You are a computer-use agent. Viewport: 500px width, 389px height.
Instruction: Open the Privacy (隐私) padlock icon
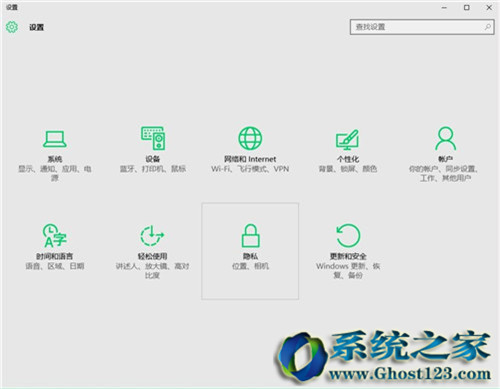tap(250, 235)
